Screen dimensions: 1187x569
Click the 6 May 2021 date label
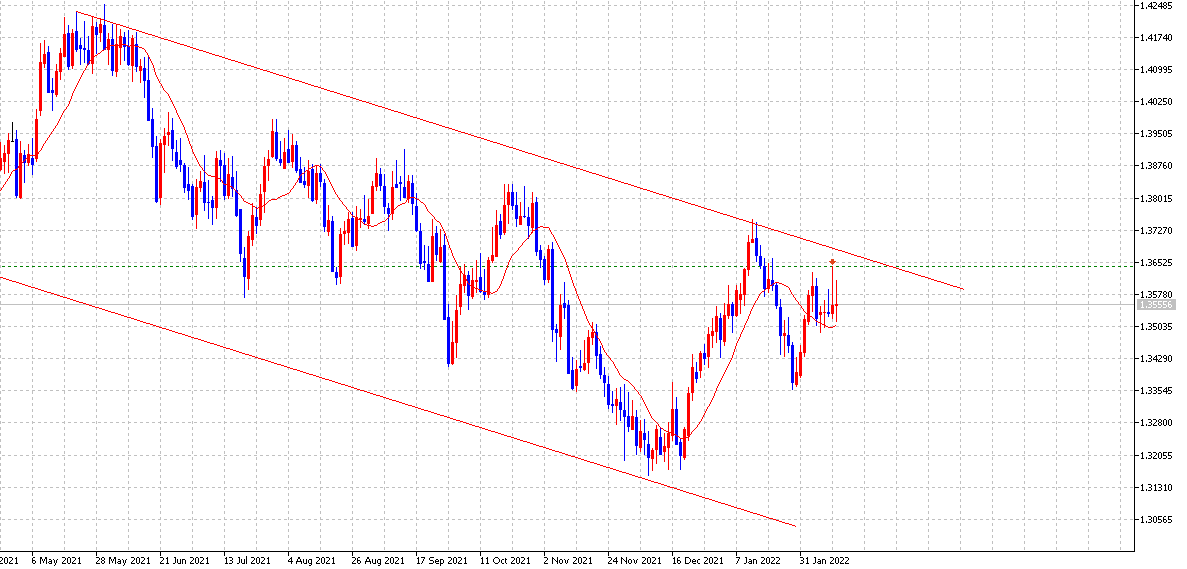tap(56, 562)
